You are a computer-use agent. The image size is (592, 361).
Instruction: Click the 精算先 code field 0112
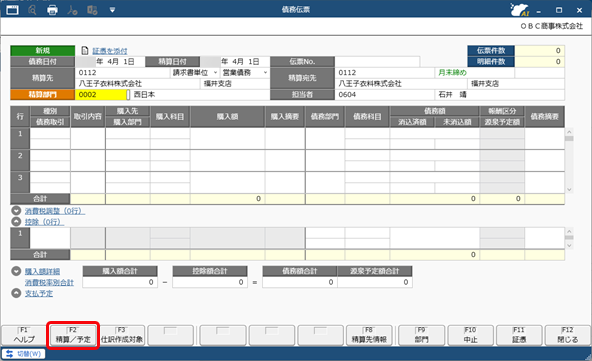(123, 73)
